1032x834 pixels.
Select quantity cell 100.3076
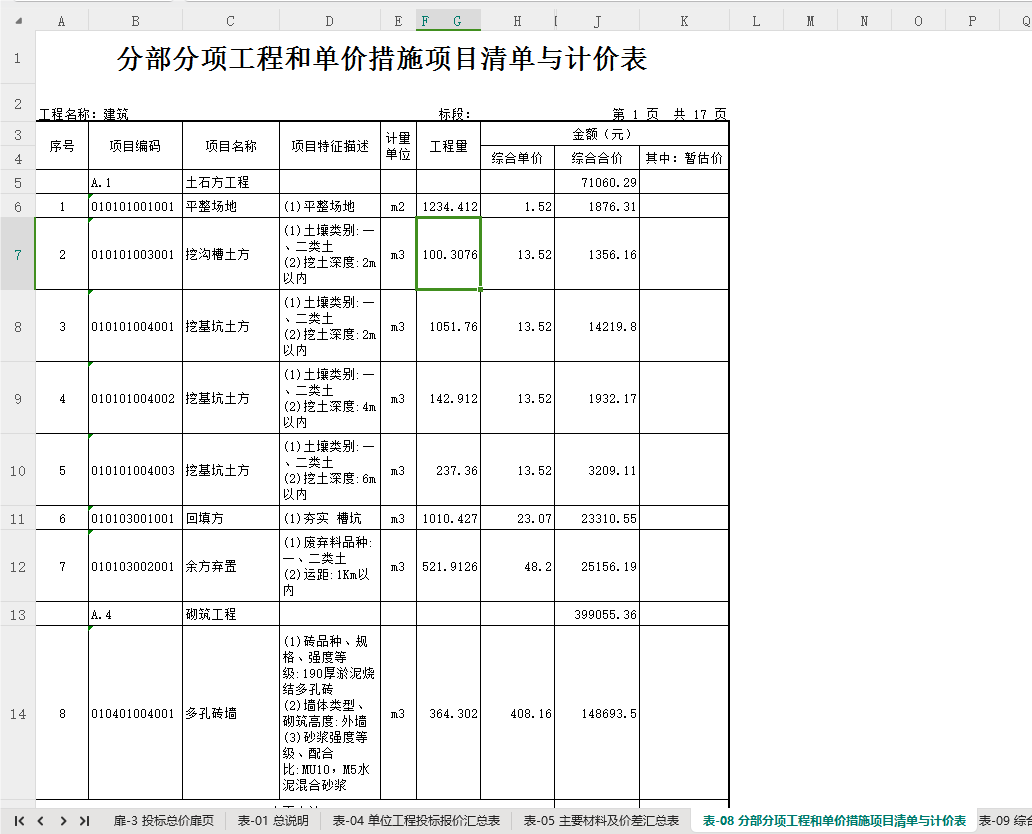(x=449, y=254)
